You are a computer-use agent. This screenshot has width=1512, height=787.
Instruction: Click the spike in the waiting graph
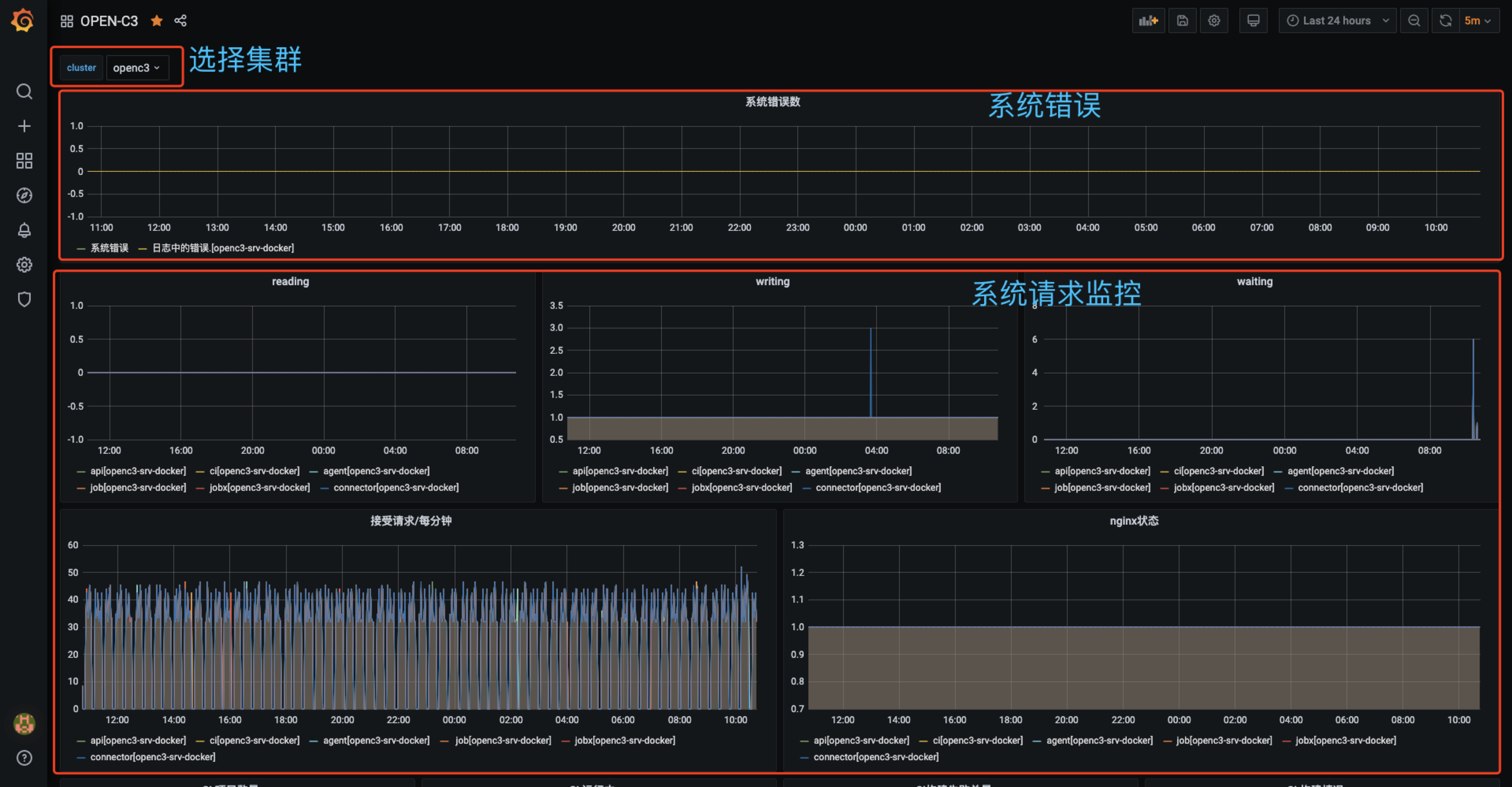pyautogui.click(x=1473, y=388)
